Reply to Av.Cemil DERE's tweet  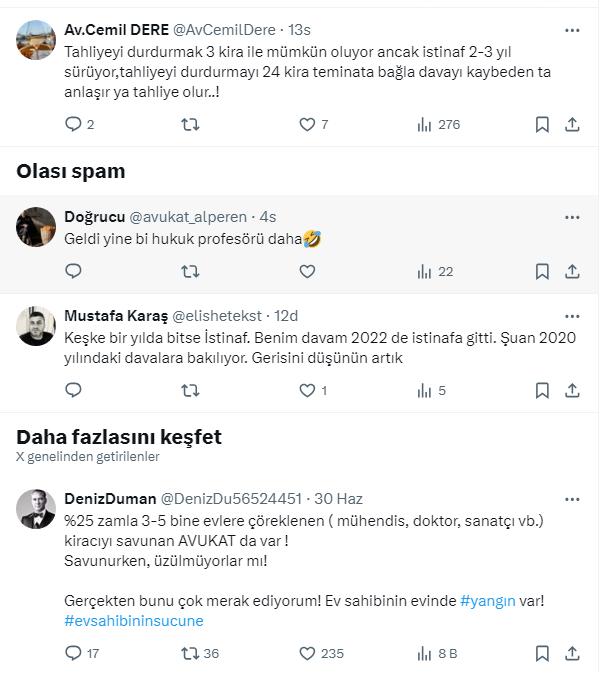[73, 125]
